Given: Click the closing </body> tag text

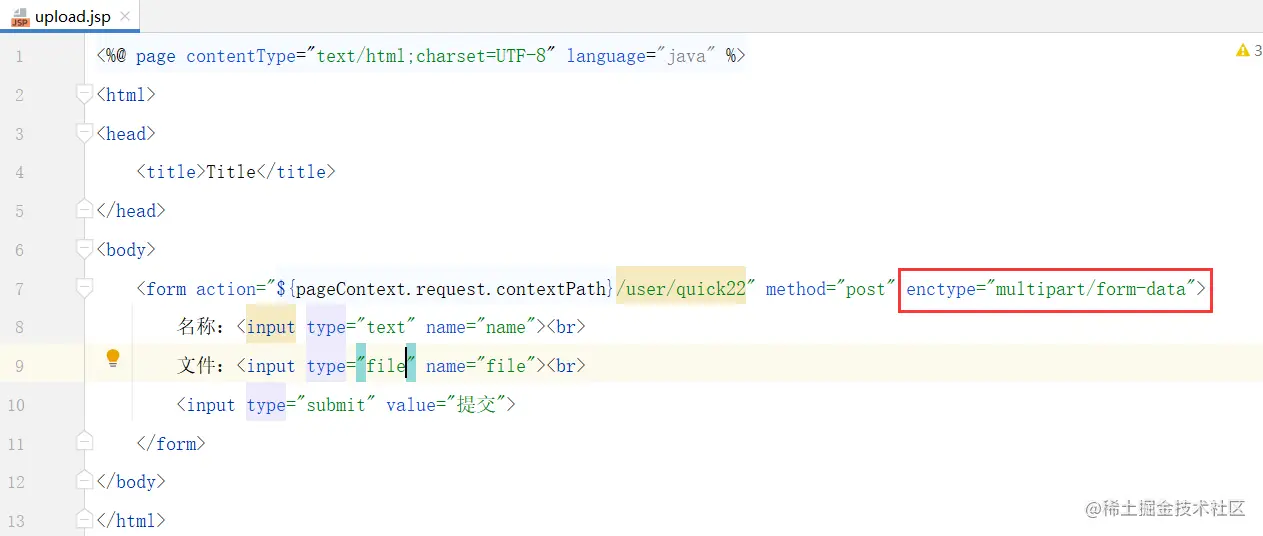Looking at the screenshot, I should coord(131,481).
